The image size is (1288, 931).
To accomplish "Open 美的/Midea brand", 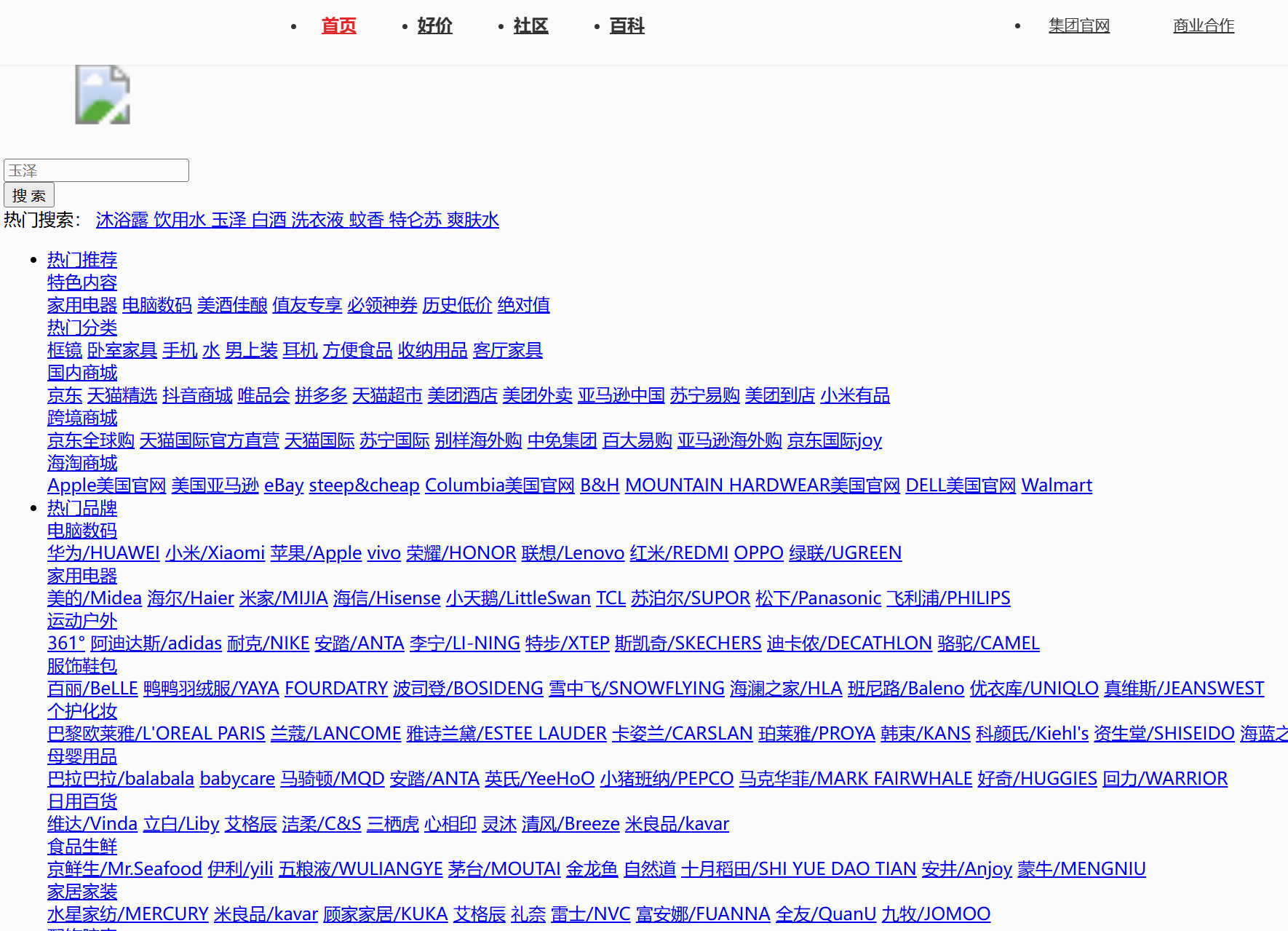I will (95, 598).
